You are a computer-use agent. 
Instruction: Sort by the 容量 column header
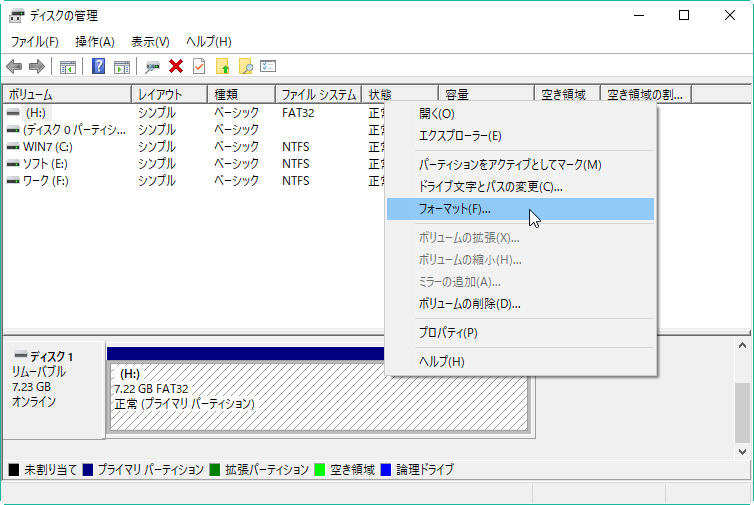click(x=486, y=95)
